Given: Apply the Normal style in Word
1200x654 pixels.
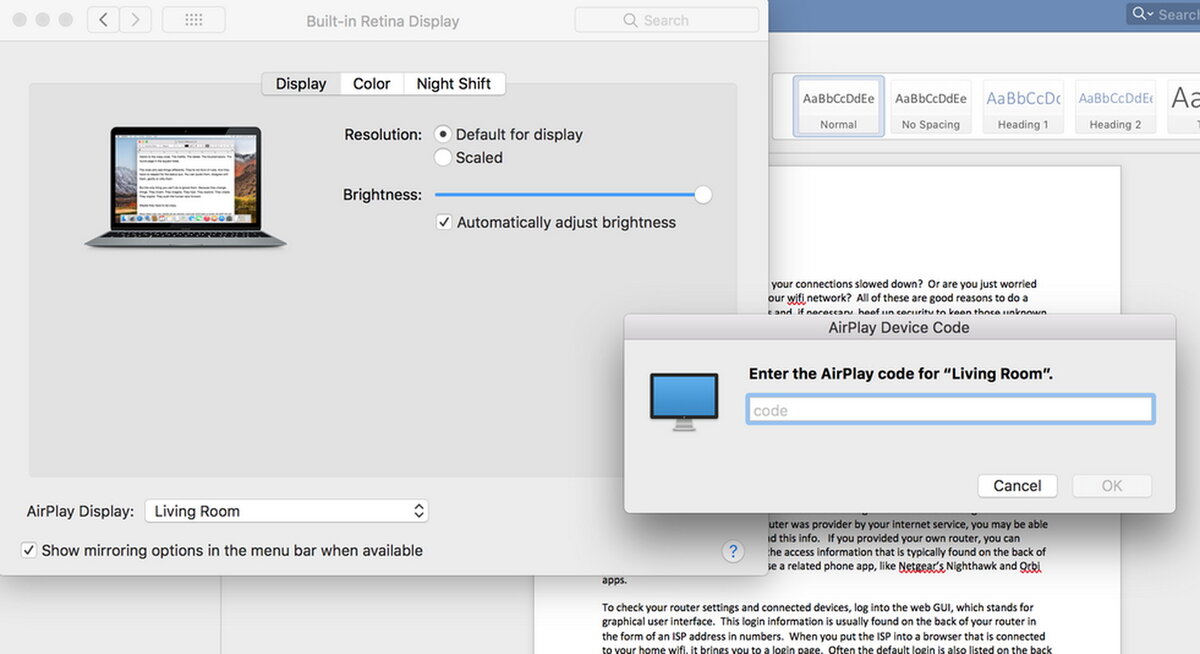Looking at the screenshot, I should 838,106.
